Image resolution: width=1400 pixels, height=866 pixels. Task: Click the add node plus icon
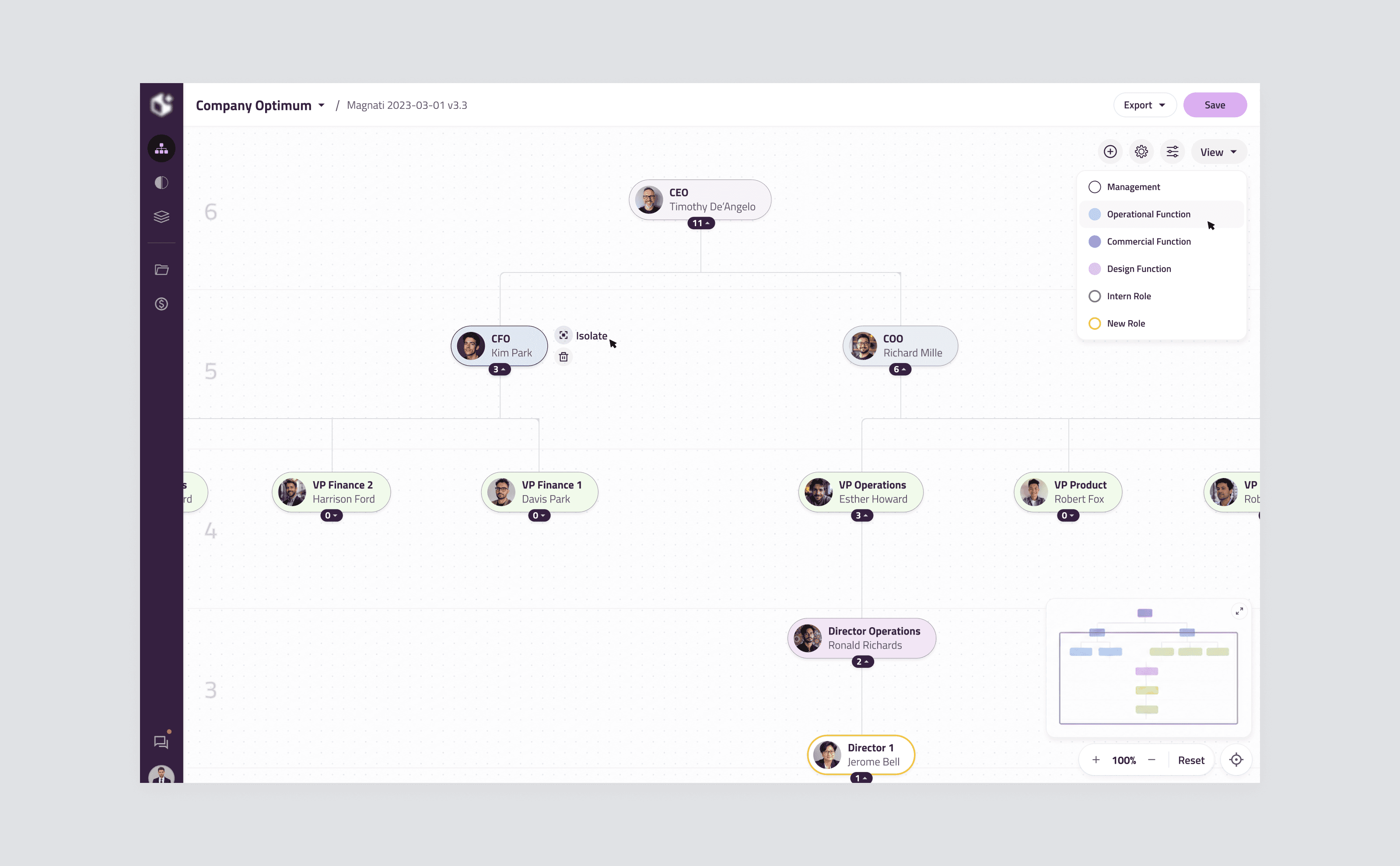[1110, 152]
